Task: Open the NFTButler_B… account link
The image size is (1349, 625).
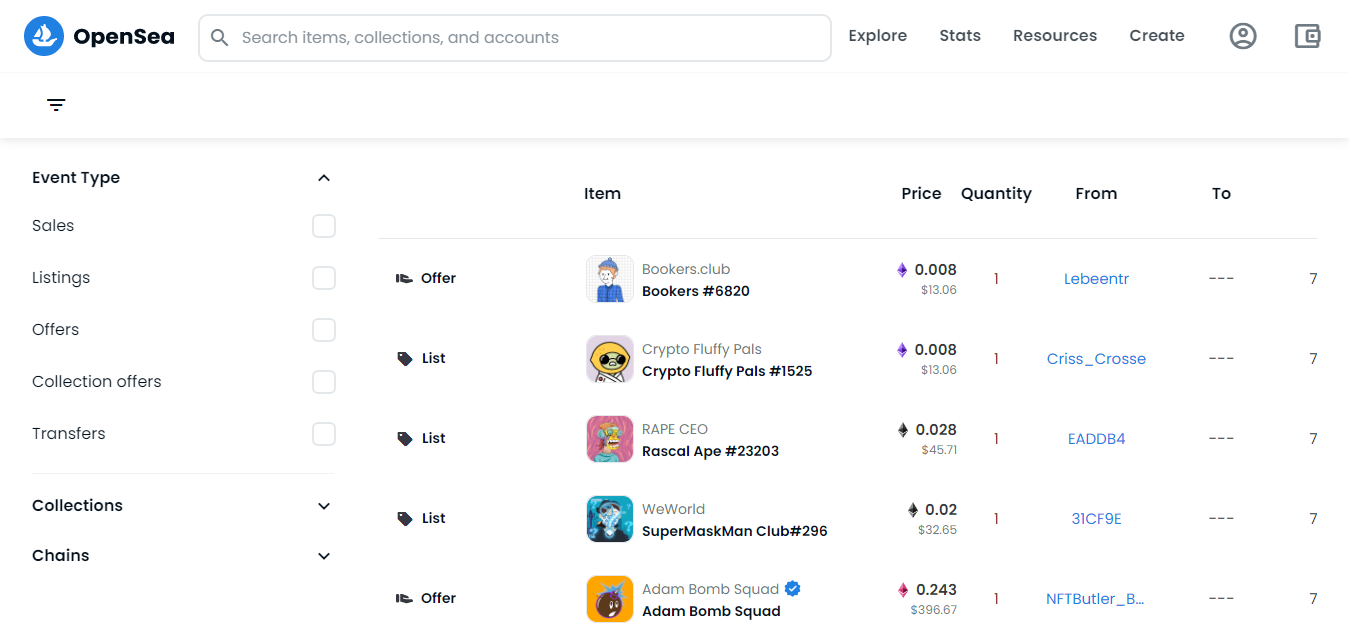Action: point(1095,599)
